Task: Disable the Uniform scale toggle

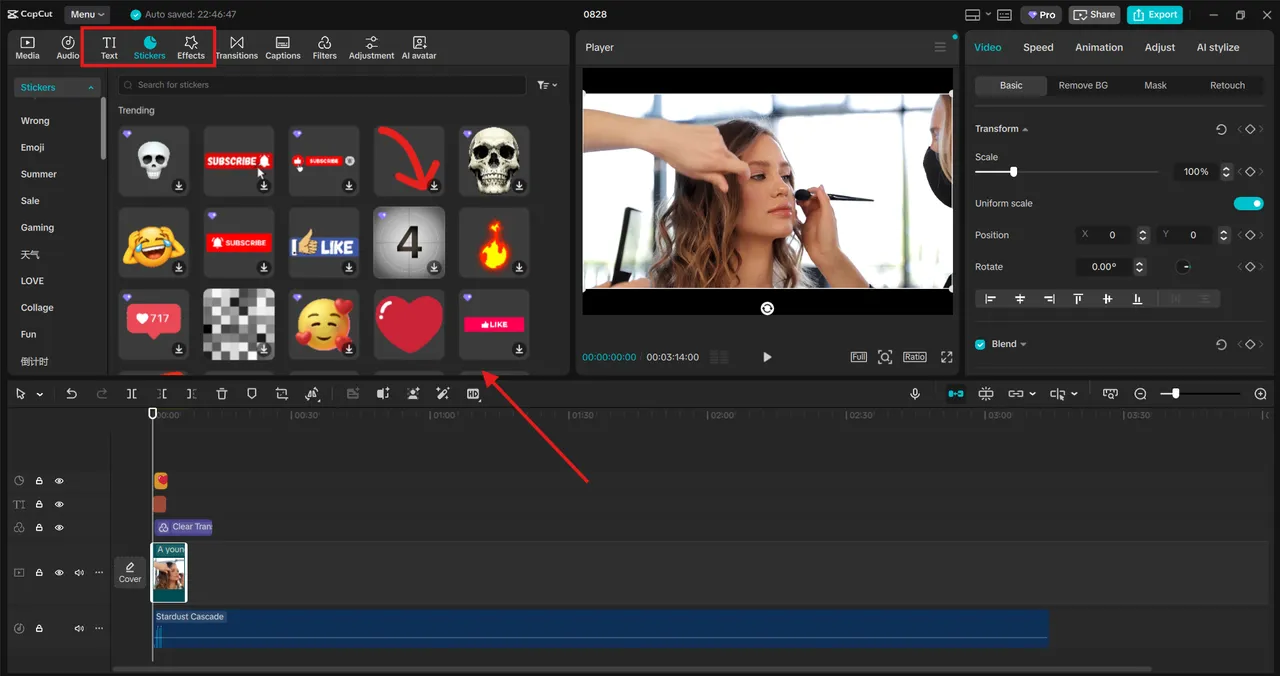Action: (1248, 203)
